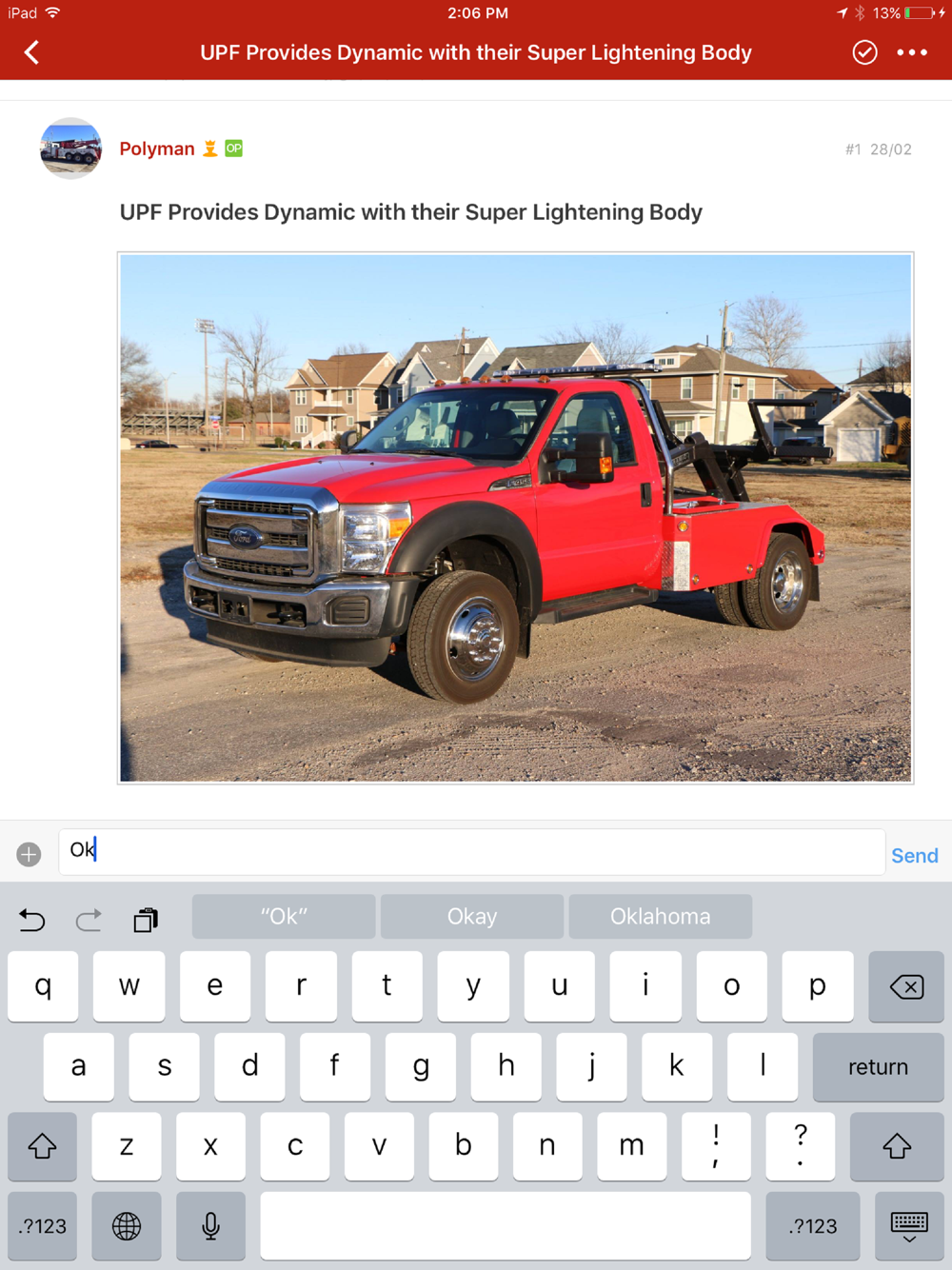Open the red tow truck photo

click(x=515, y=518)
